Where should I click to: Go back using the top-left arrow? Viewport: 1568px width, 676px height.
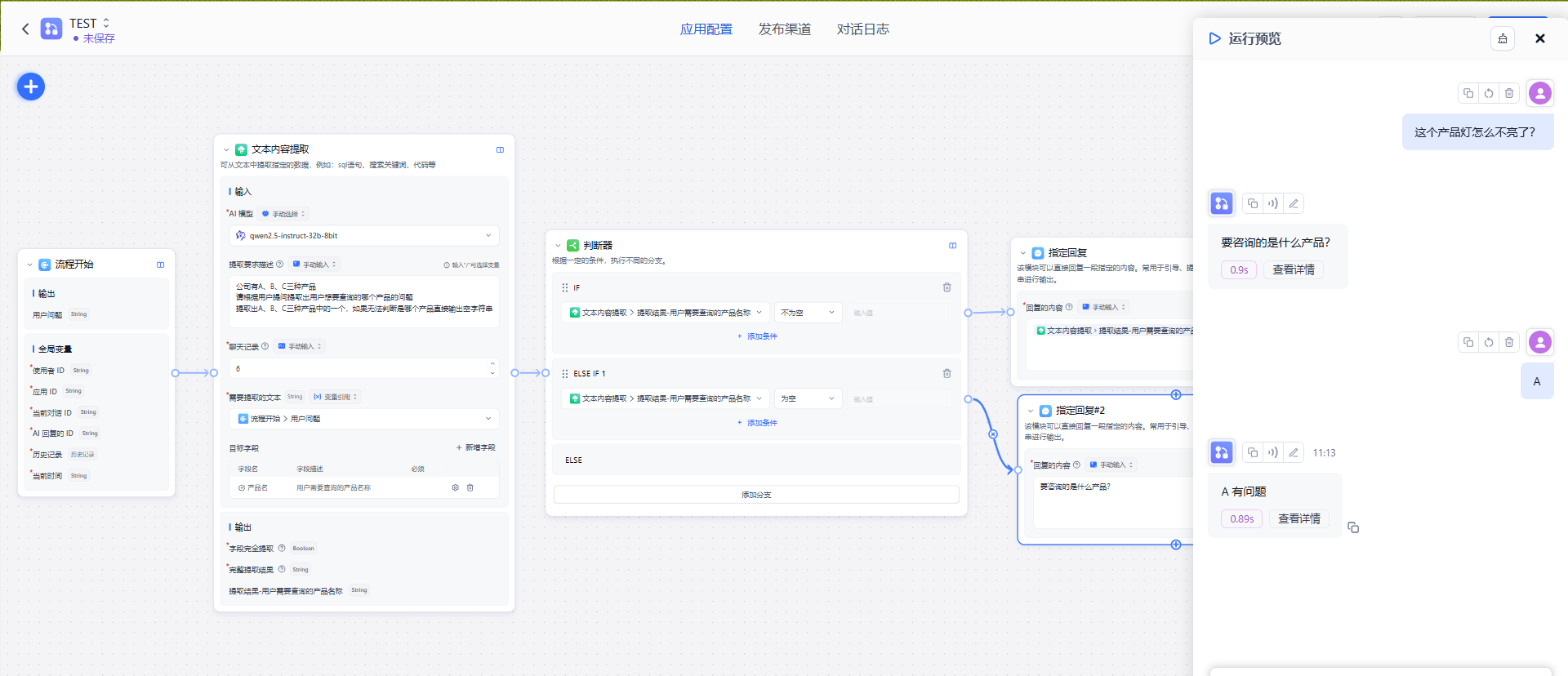pos(25,29)
